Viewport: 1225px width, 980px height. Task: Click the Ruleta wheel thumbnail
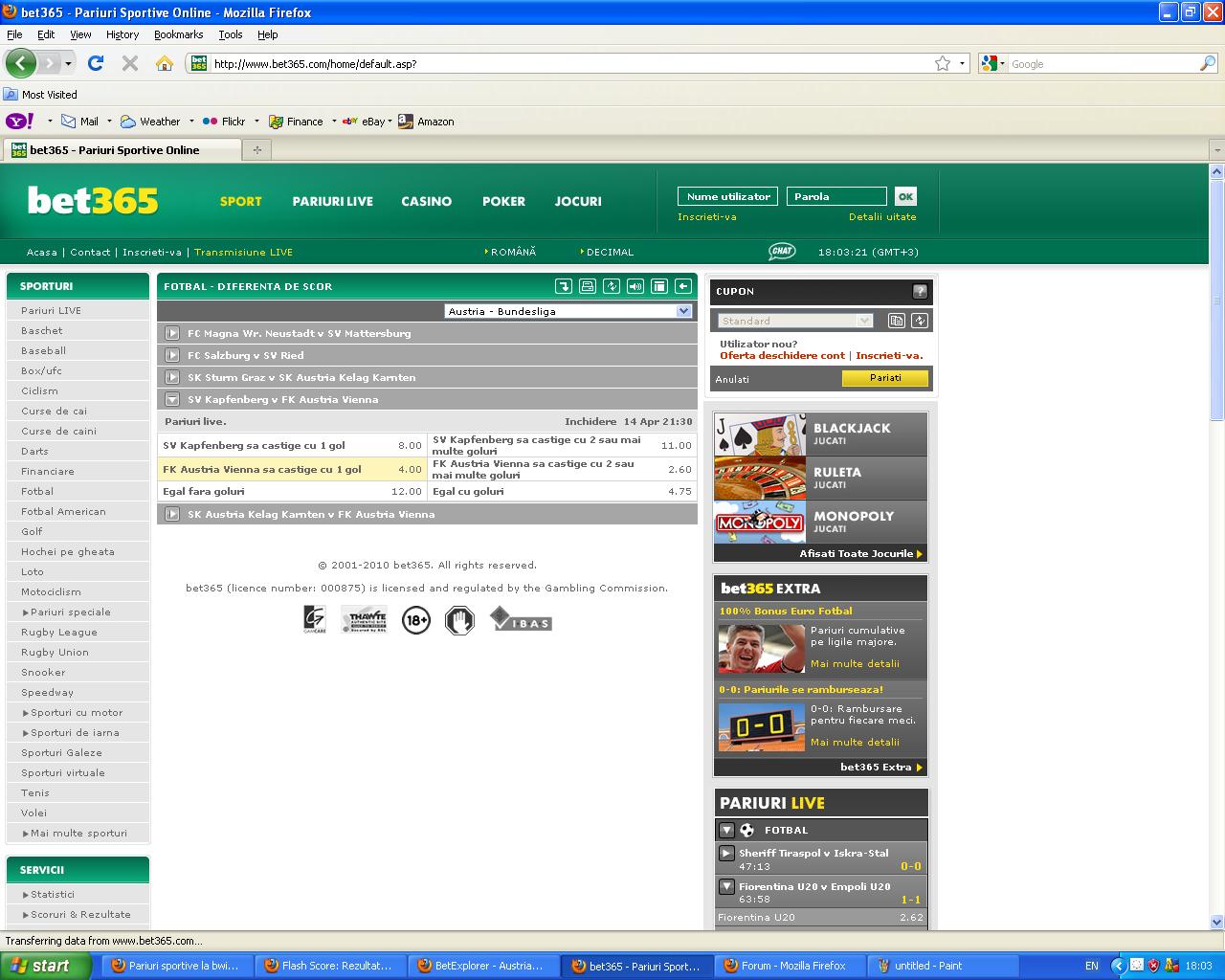[x=761, y=478]
